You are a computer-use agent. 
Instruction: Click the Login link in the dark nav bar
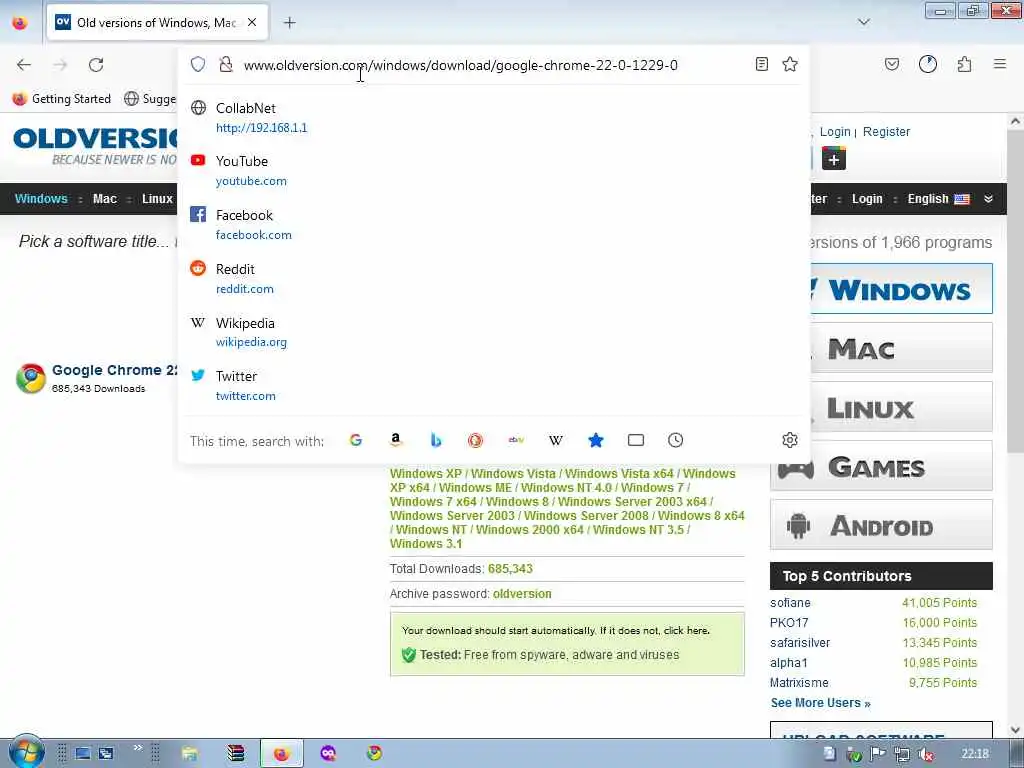pos(867,199)
